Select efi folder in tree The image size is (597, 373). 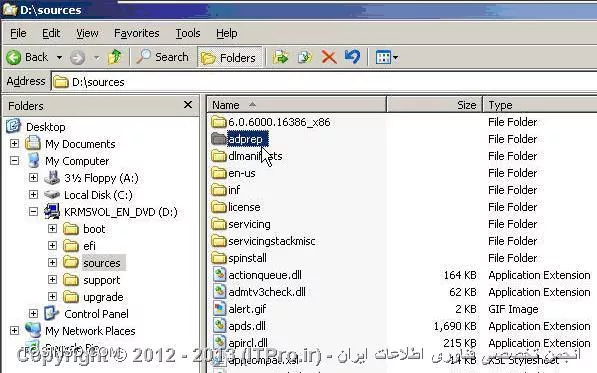click(x=89, y=246)
